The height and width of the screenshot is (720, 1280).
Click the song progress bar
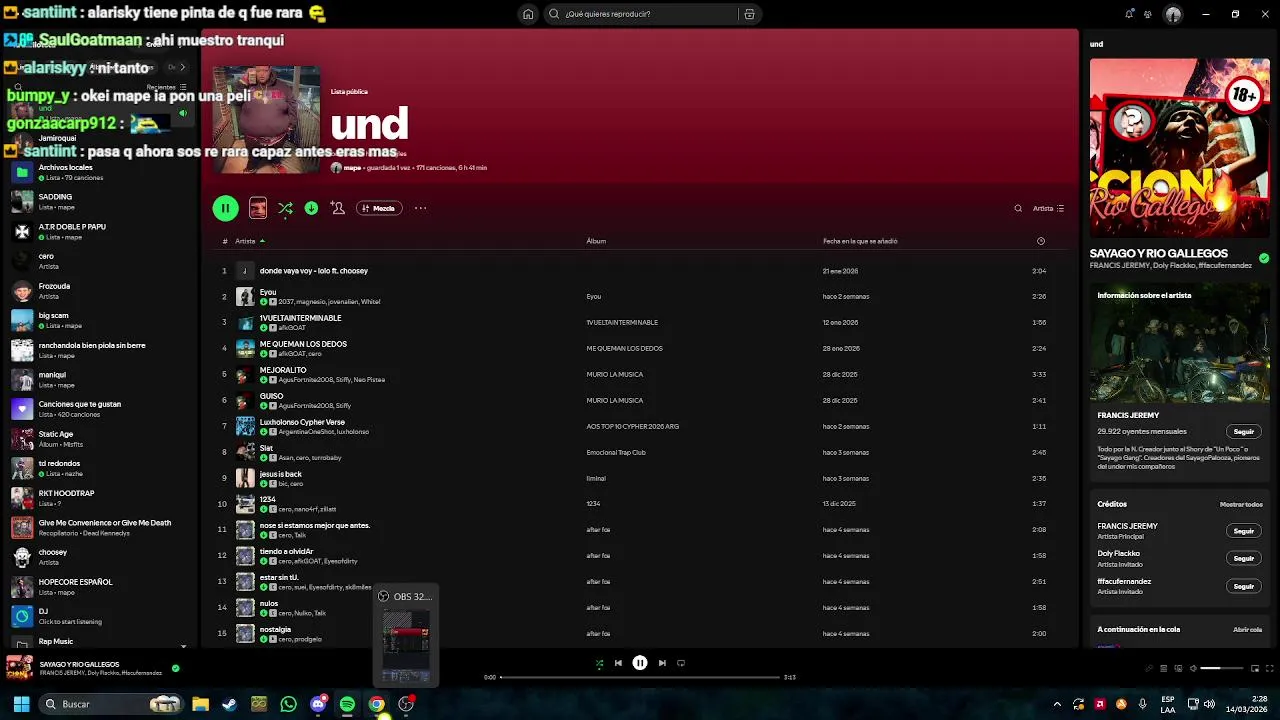640,677
